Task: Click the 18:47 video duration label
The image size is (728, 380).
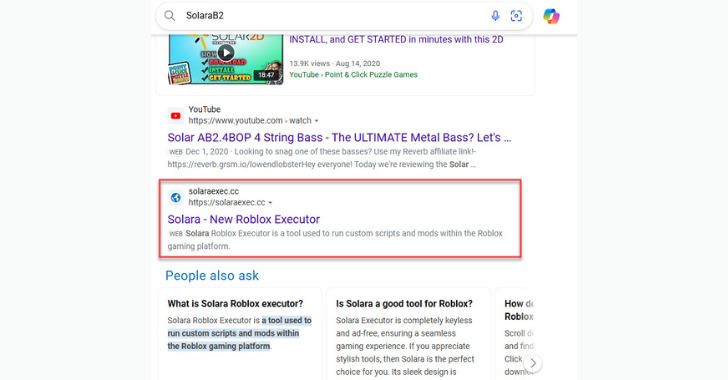Action: [266, 75]
